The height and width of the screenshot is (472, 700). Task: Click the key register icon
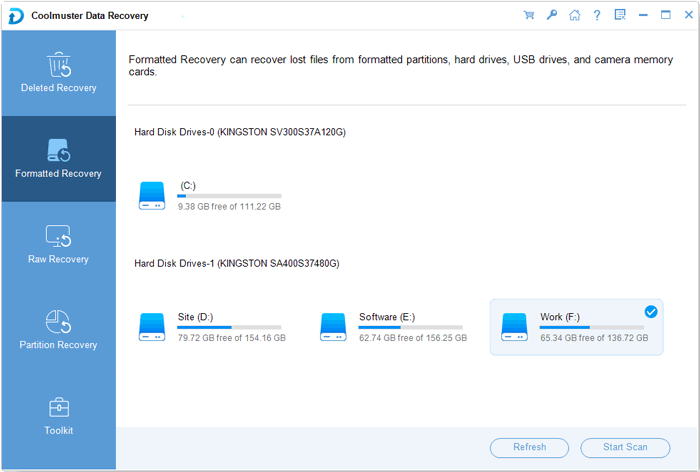click(x=552, y=15)
